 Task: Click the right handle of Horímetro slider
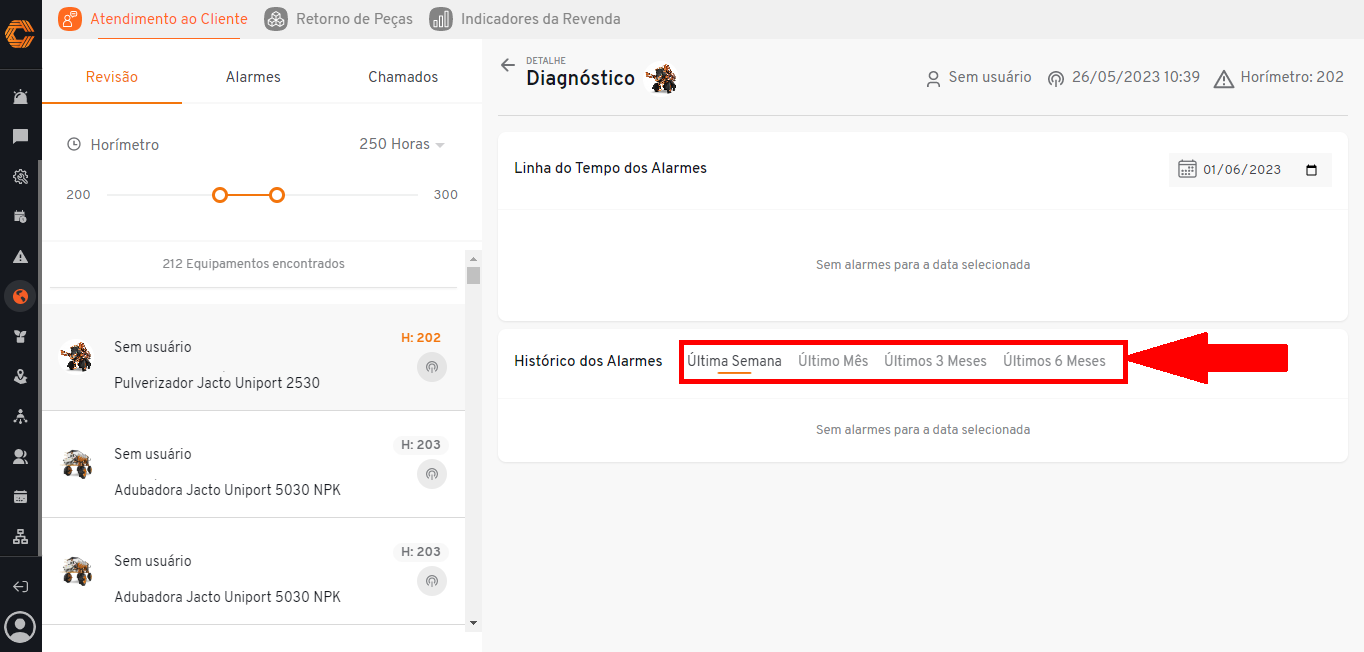tap(277, 195)
